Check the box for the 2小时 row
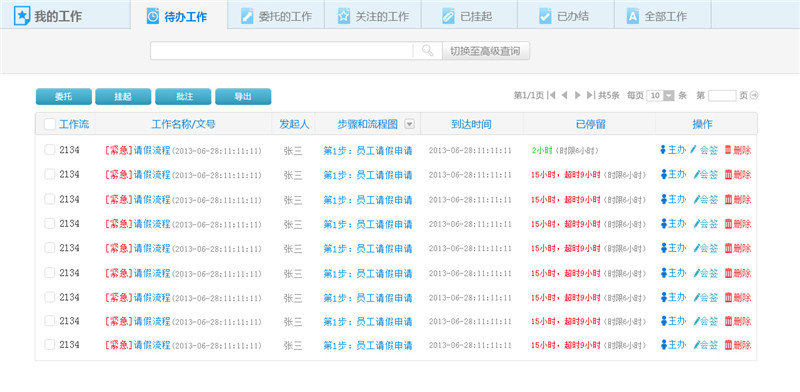800x392 pixels. coord(49,150)
